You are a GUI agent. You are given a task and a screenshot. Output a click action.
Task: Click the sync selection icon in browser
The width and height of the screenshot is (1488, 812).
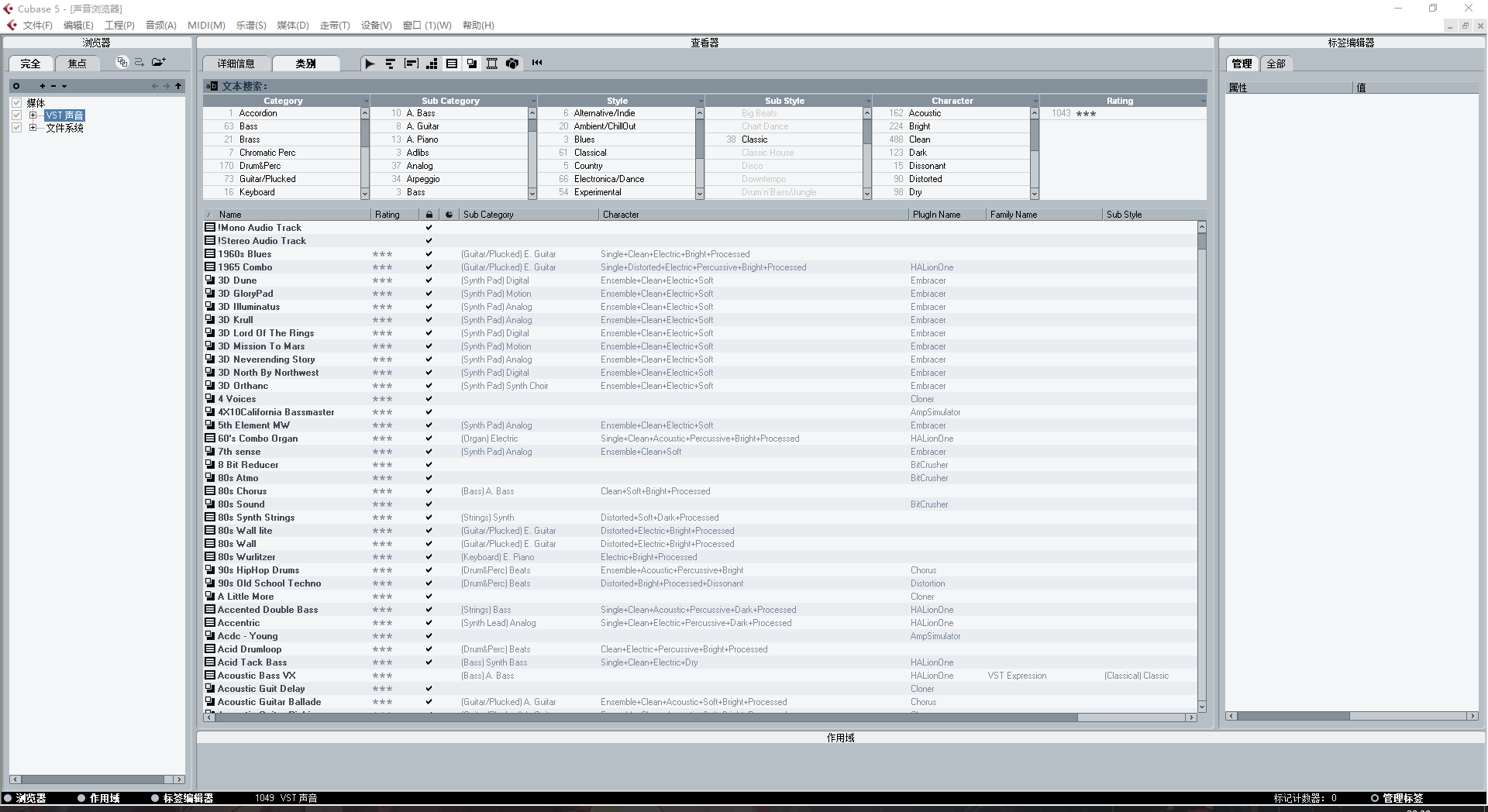click(139, 62)
